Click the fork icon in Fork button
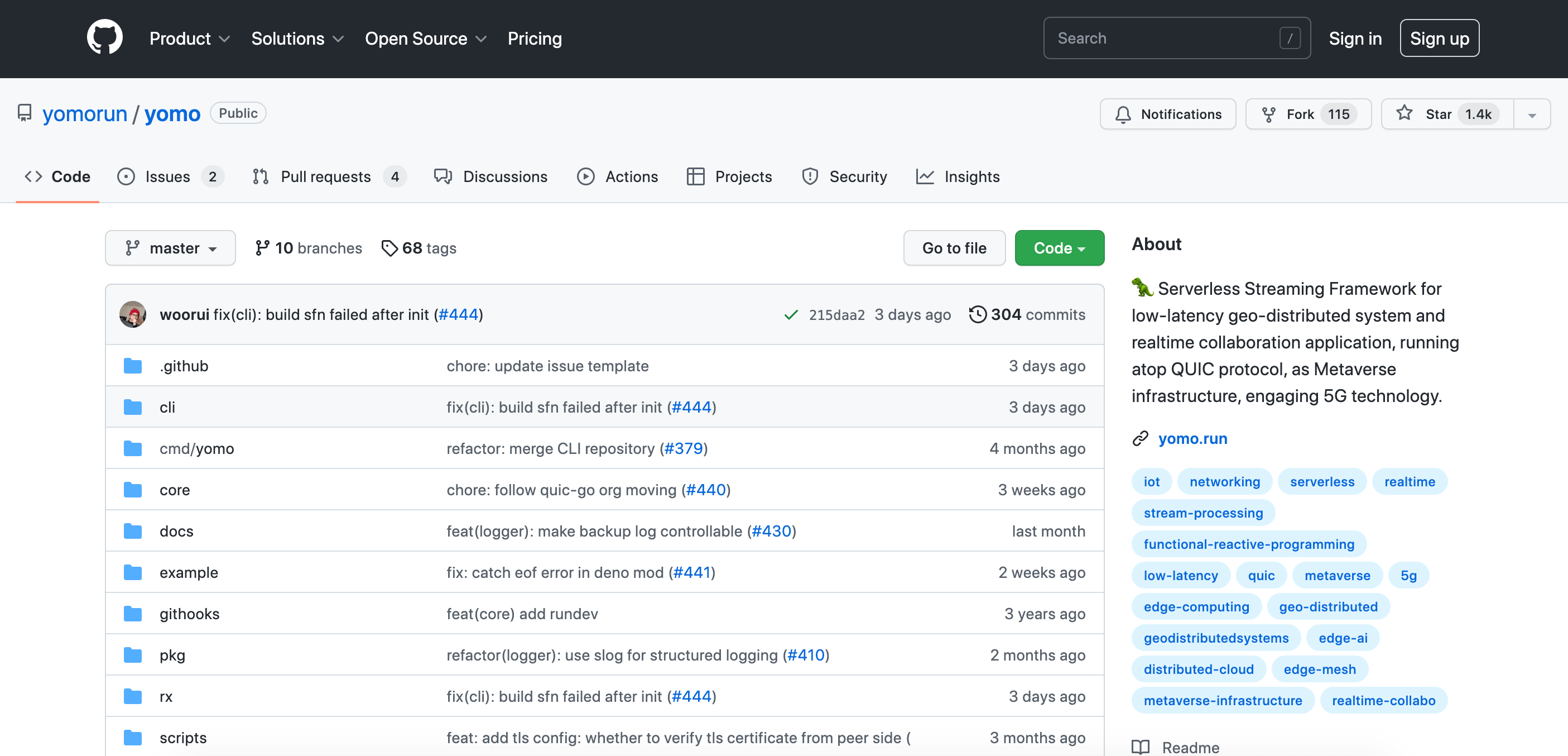 click(x=1268, y=114)
